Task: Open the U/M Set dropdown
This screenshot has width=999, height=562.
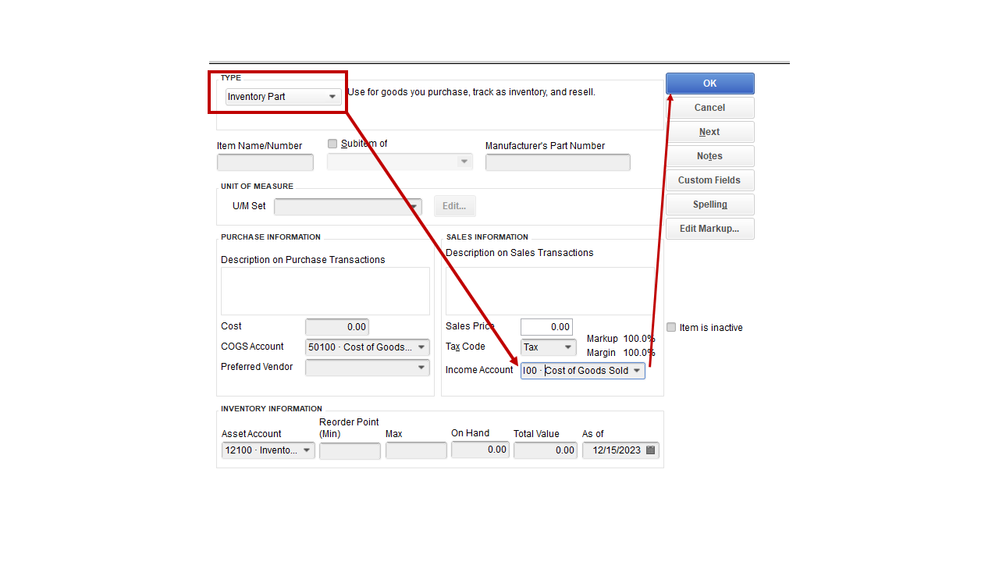Action: [348, 206]
